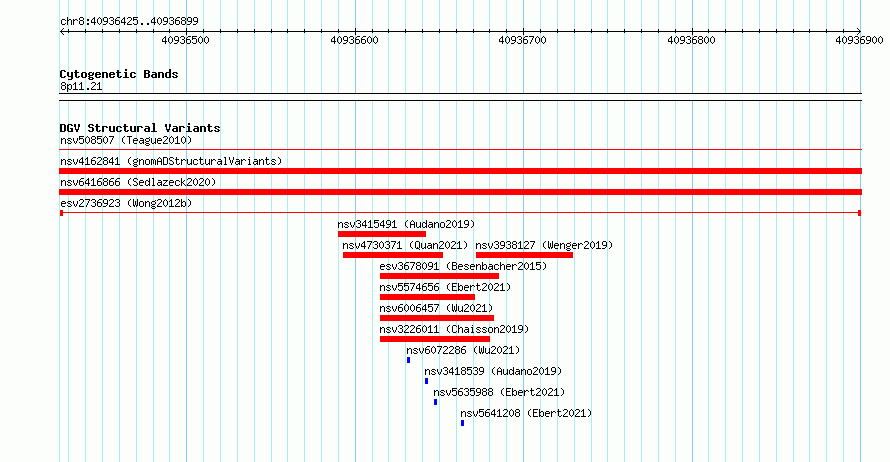Image resolution: width=890 pixels, height=462 pixels.
Task: Click the blue marker under nsv5635988
Action: tap(435, 402)
